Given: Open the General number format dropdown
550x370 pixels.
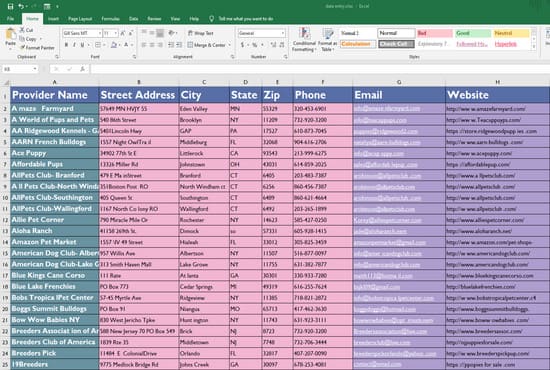Looking at the screenshot, I should (283, 33).
